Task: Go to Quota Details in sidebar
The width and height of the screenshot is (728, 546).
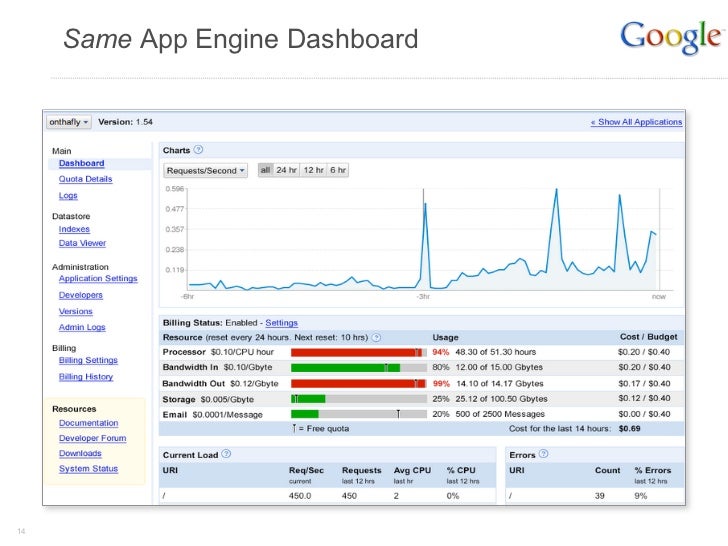Action: [85, 179]
